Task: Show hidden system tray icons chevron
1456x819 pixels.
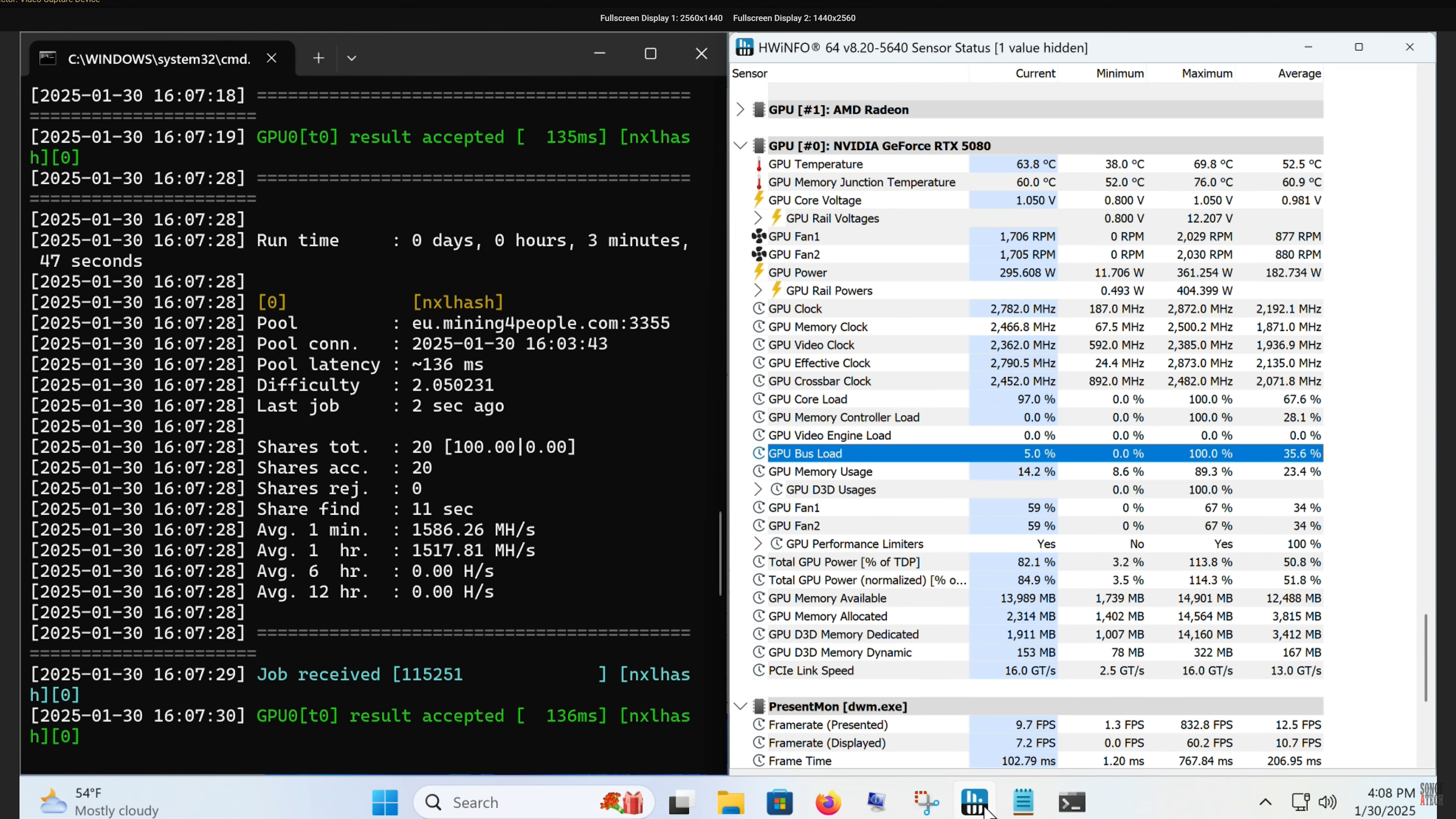Action: pyautogui.click(x=1266, y=802)
